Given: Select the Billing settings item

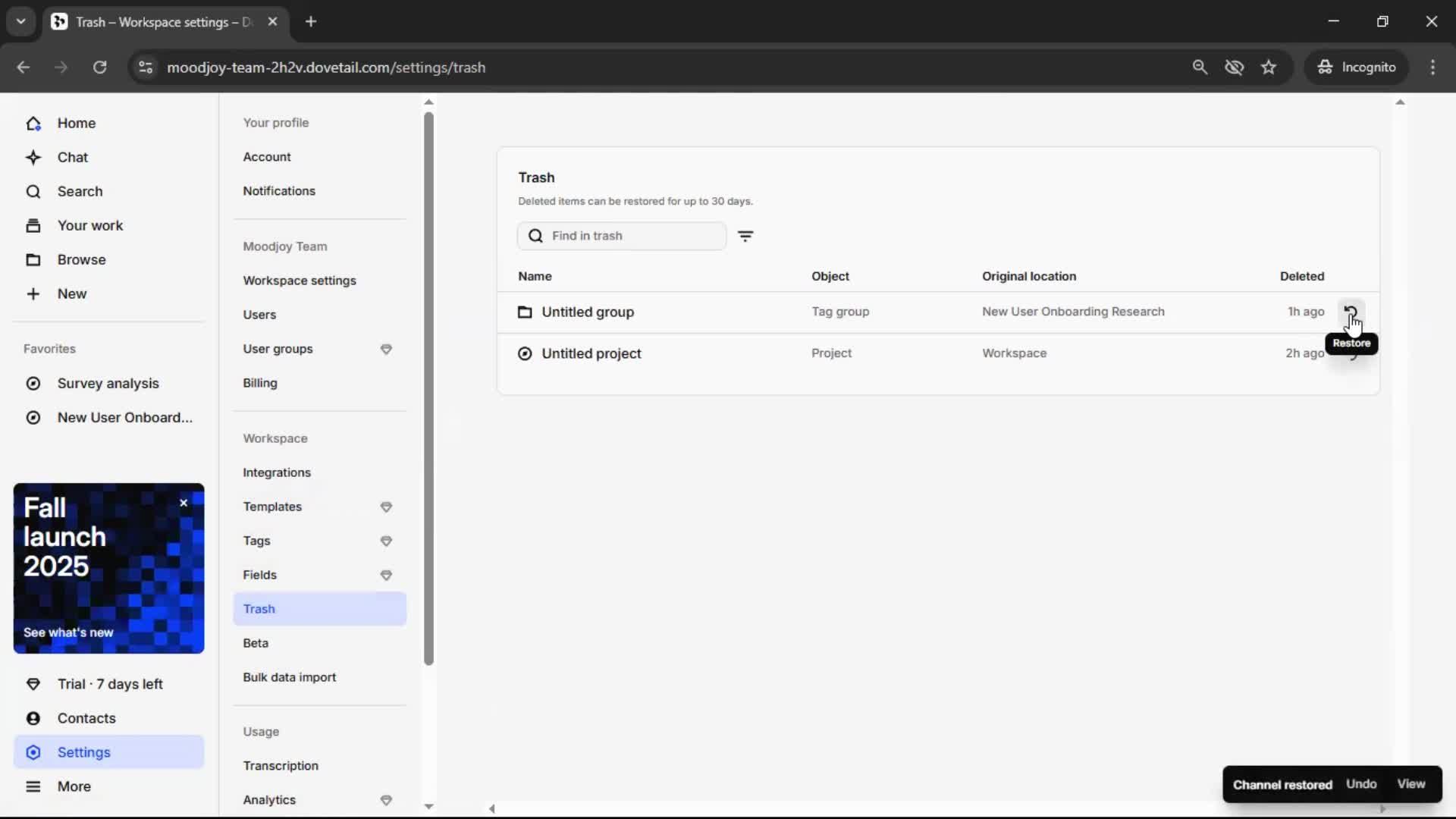Looking at the screenshot, I should (x=260, y=383).
